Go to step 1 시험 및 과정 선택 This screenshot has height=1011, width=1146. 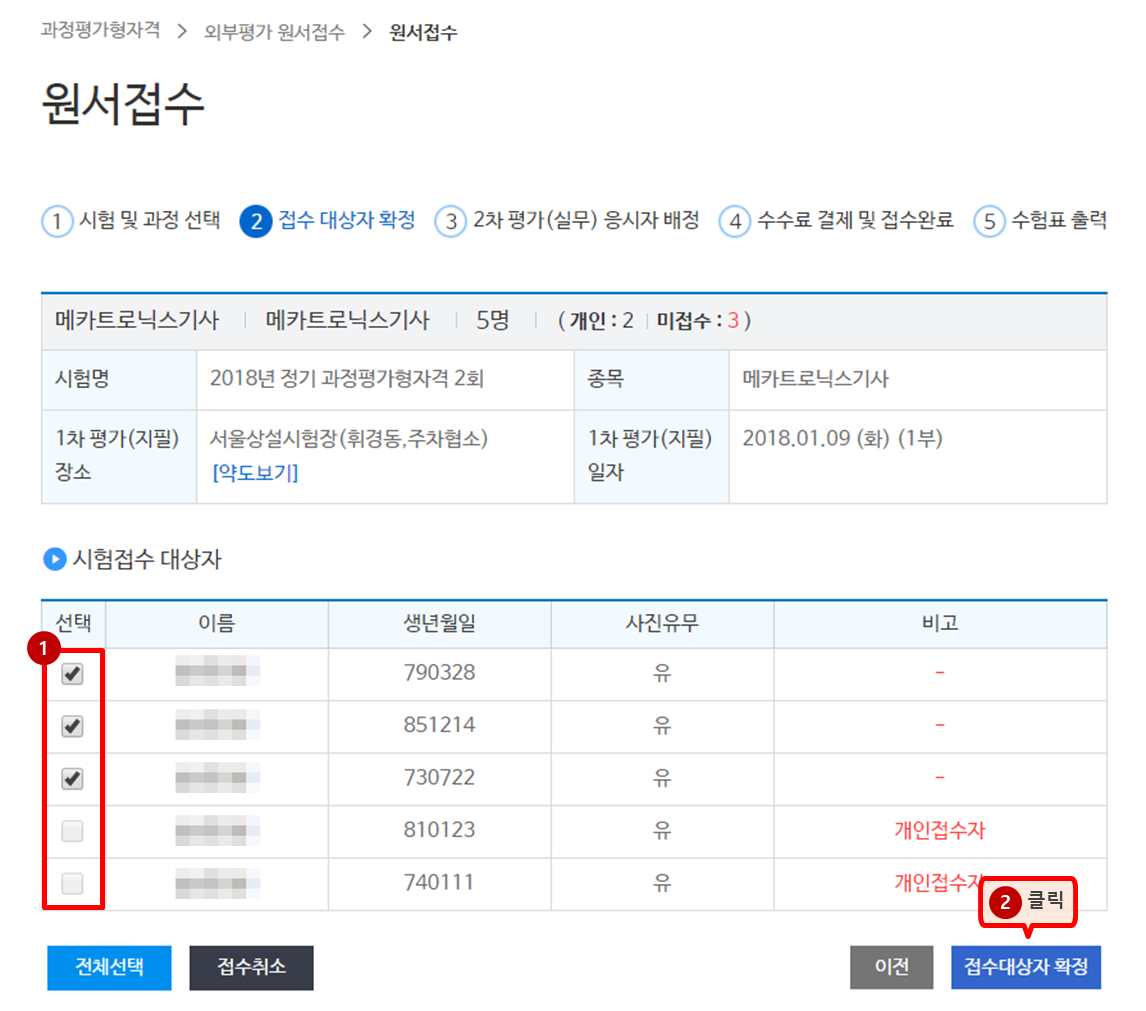[131, 220]
